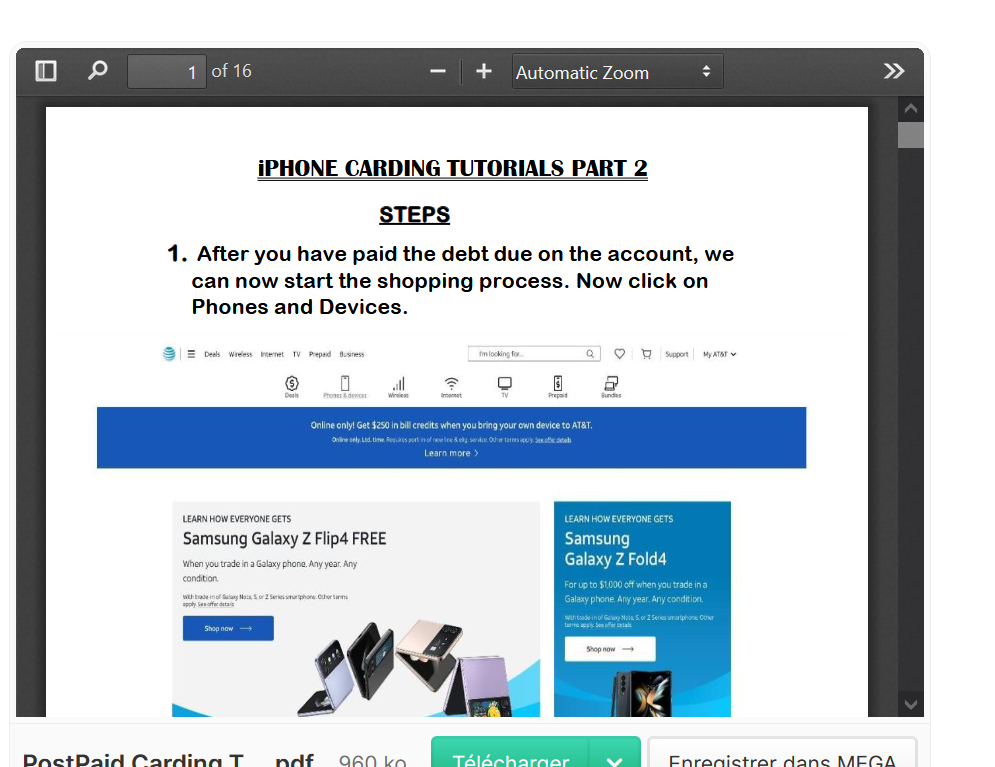The image size is (995, 767).
Task: Click Shop now for the Galaxy Z Flip4
Action: click(227, 628)
